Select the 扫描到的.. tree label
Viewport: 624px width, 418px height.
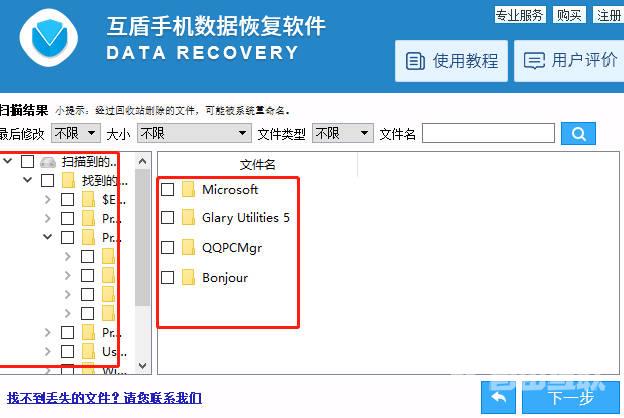pos(89,162)
